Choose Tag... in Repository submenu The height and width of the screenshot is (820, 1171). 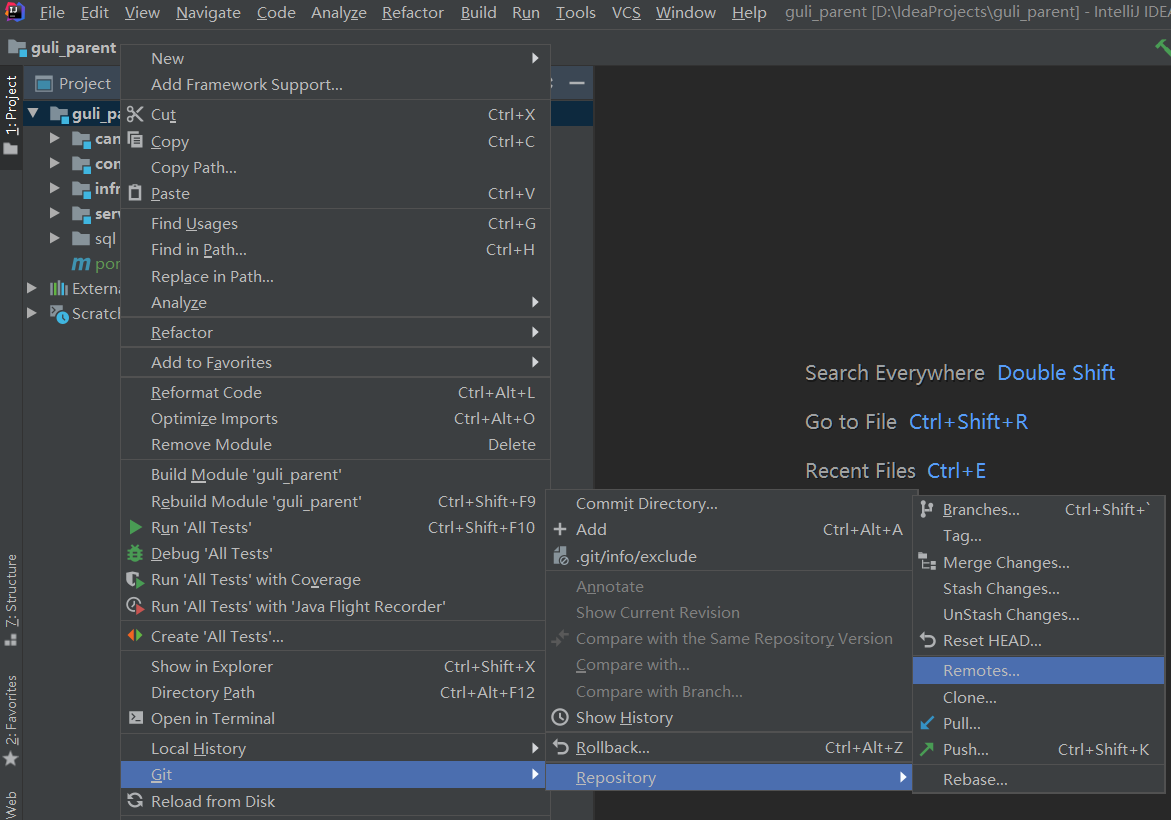point(1038,535)
